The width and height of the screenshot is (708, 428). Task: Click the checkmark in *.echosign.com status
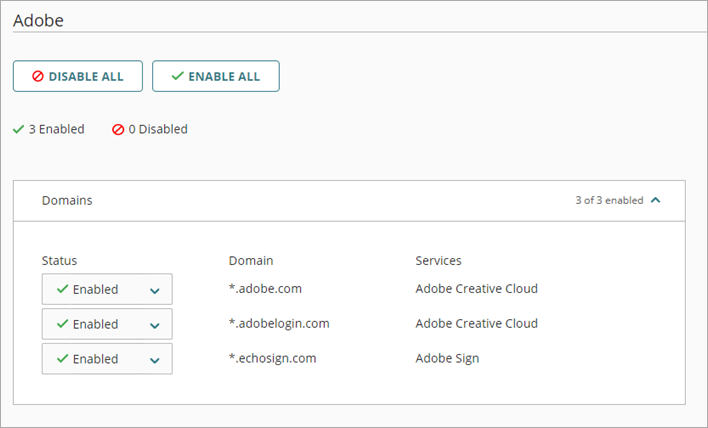[x=62, y=359]
